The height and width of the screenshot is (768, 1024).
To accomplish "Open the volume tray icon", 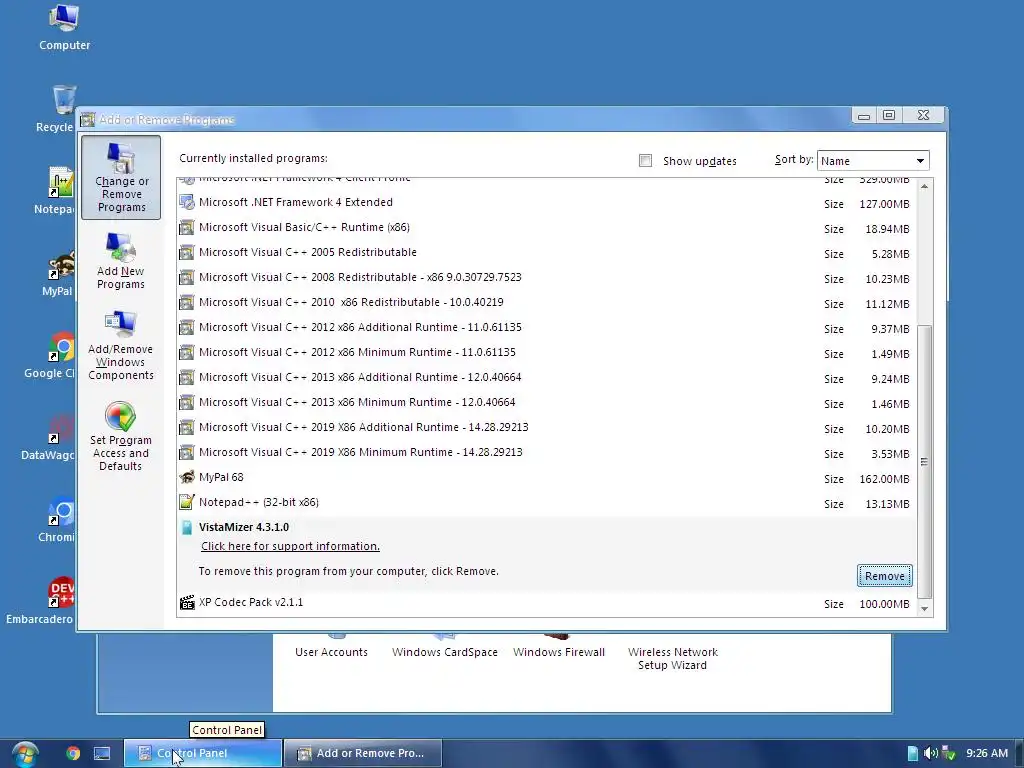I will tap(931, 753).
